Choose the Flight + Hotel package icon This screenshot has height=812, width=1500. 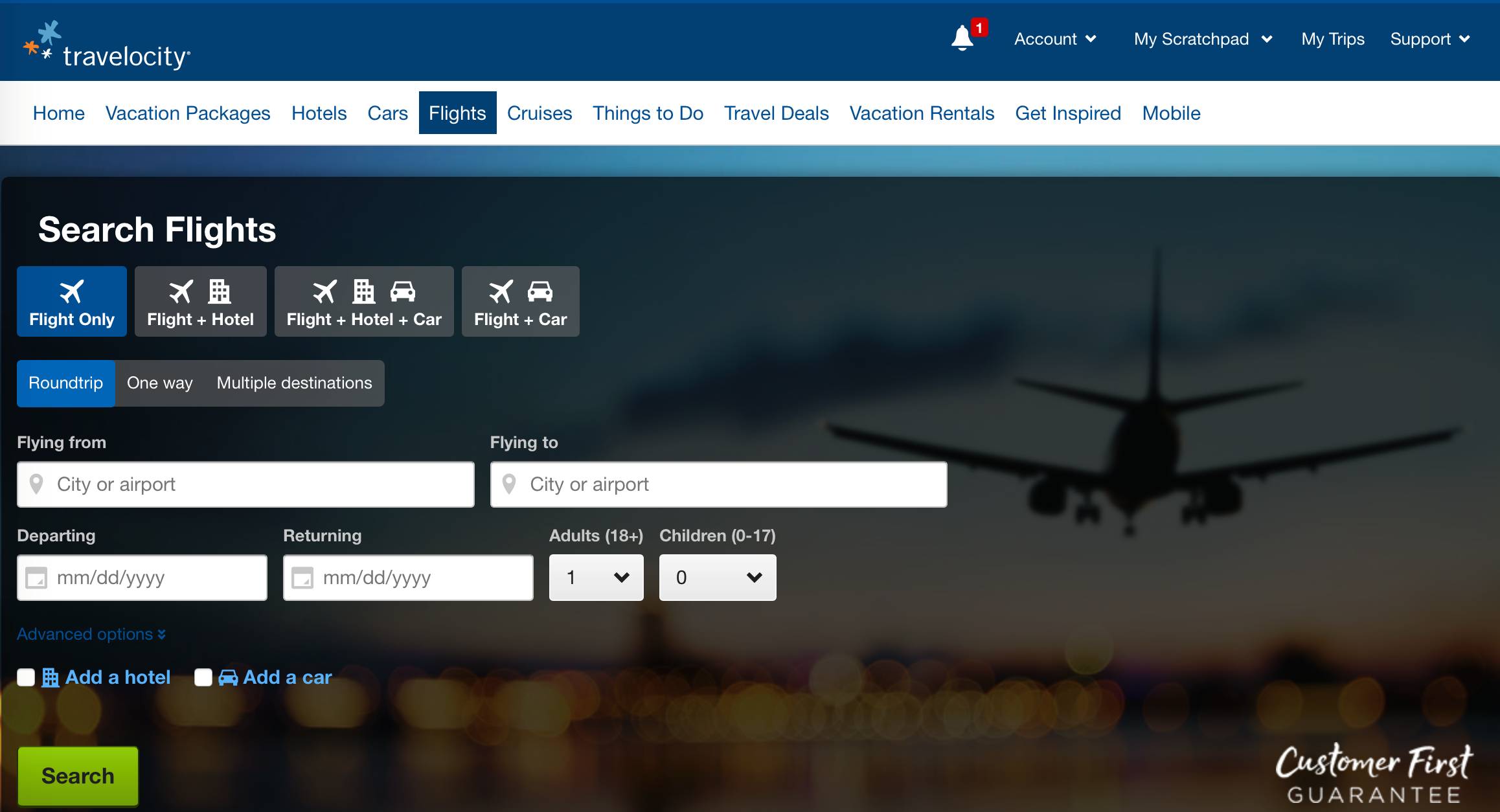(x=200, y=302)
